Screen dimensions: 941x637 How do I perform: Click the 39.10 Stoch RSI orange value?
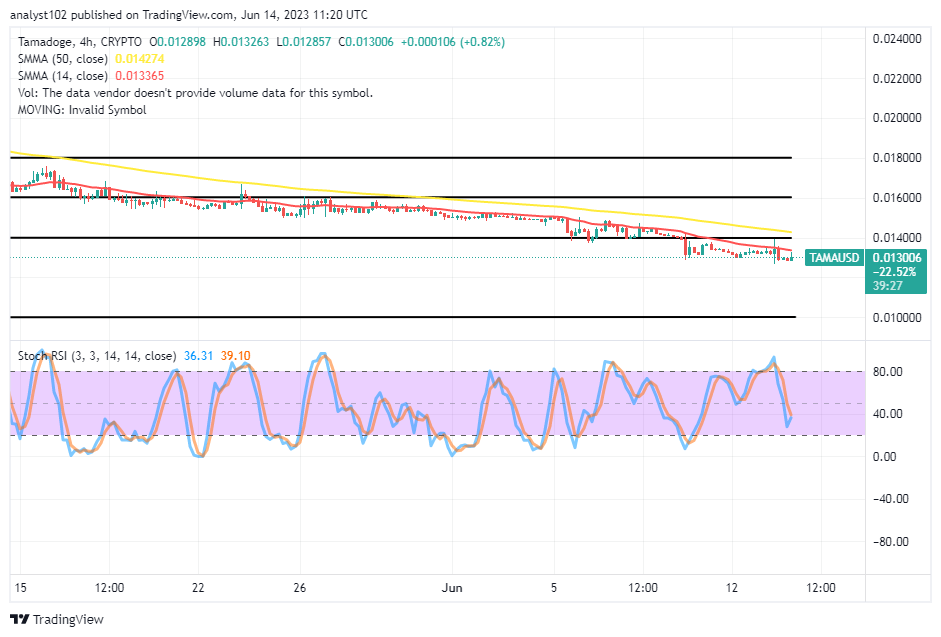[235, 356]
